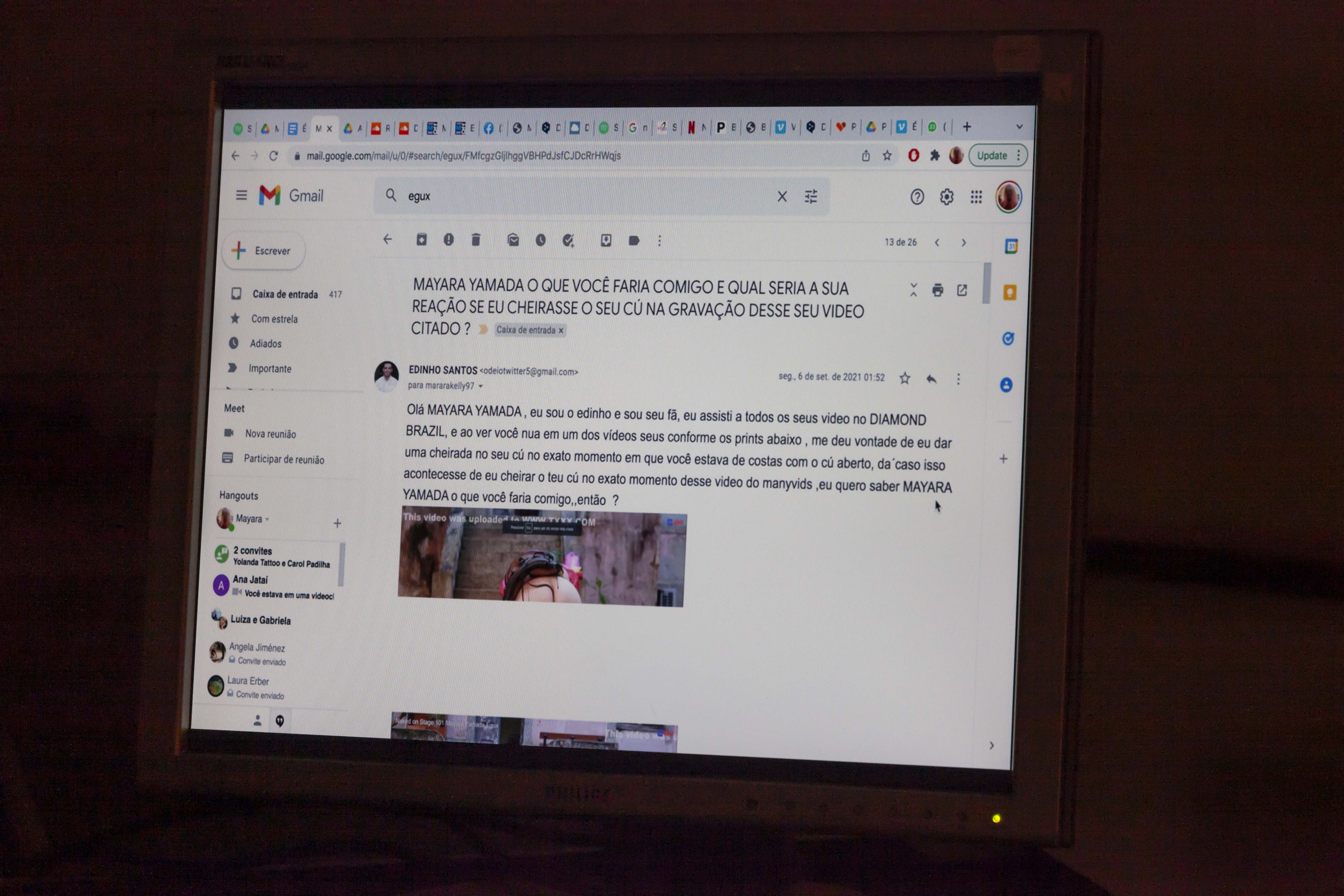Click browser Update button
Image resolution: width=1344 pixels, height=896 pixels.
click(x=998, y=155)
